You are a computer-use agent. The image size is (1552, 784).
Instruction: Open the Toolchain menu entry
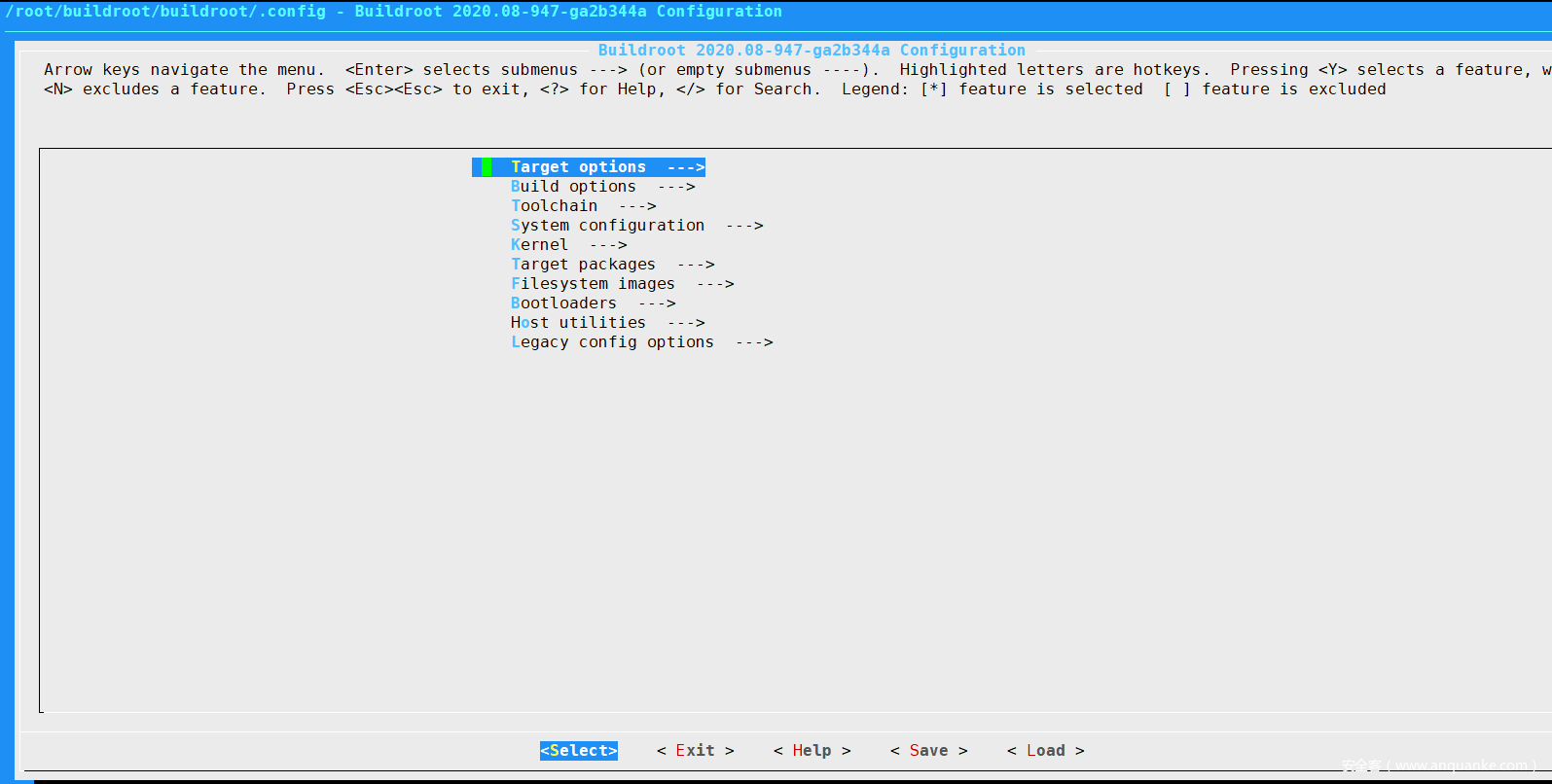[554, 206]
